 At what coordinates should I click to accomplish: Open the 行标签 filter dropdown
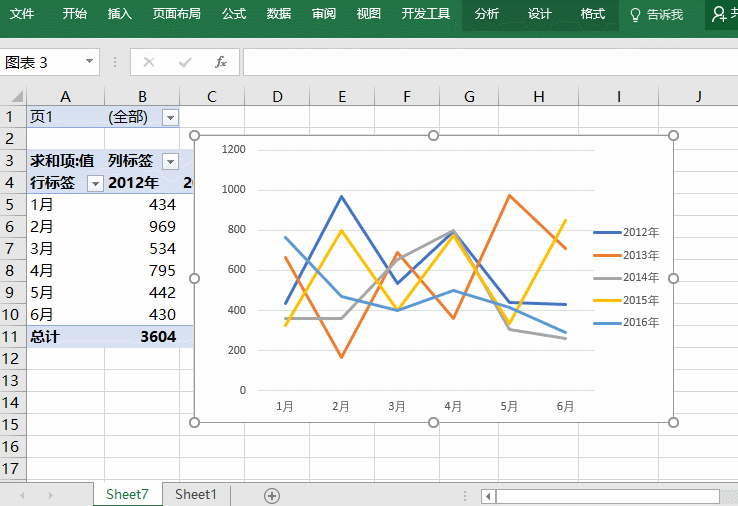pos(96,183)
